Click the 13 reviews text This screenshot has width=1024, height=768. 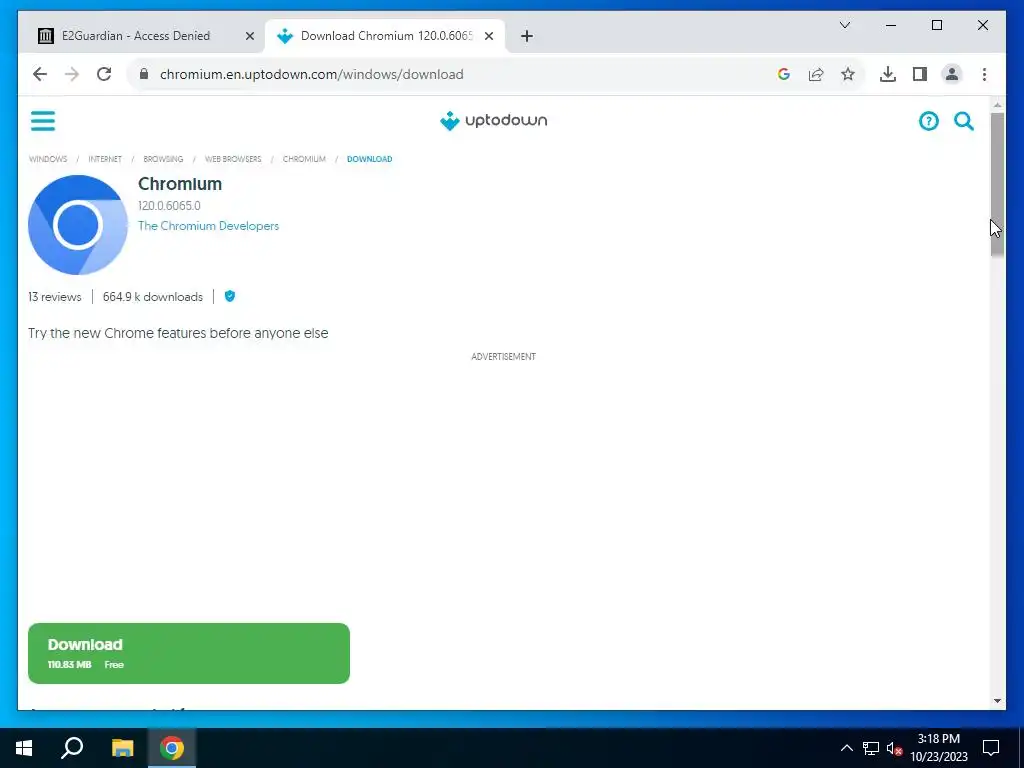(55, 297)
